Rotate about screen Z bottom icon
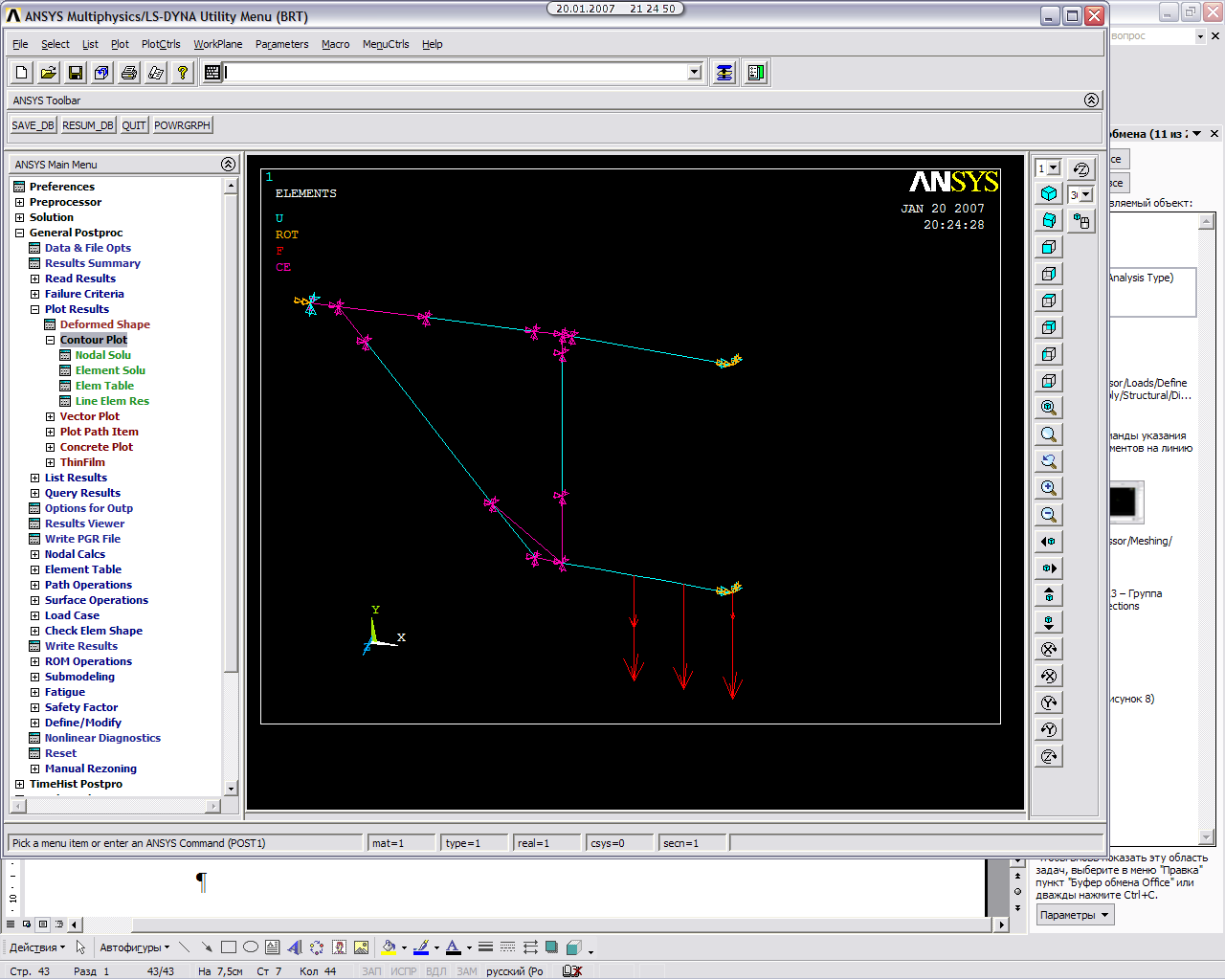The width and height of the screenshot is (1225, 980). 1049,756
